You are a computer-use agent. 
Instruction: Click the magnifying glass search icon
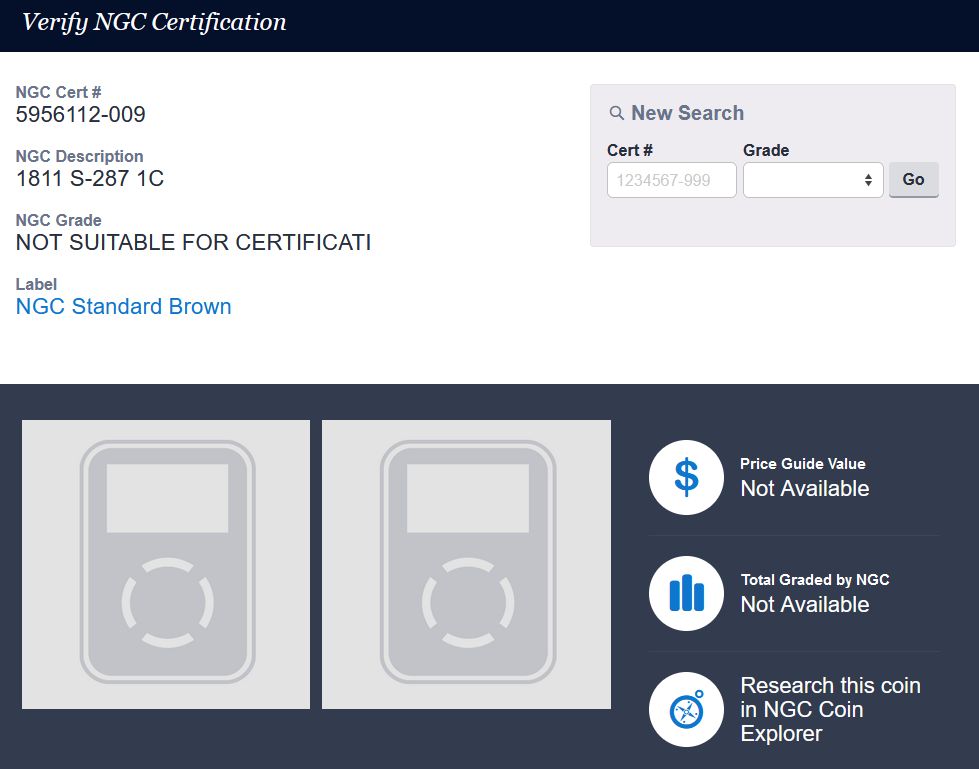tap(616, 113)
